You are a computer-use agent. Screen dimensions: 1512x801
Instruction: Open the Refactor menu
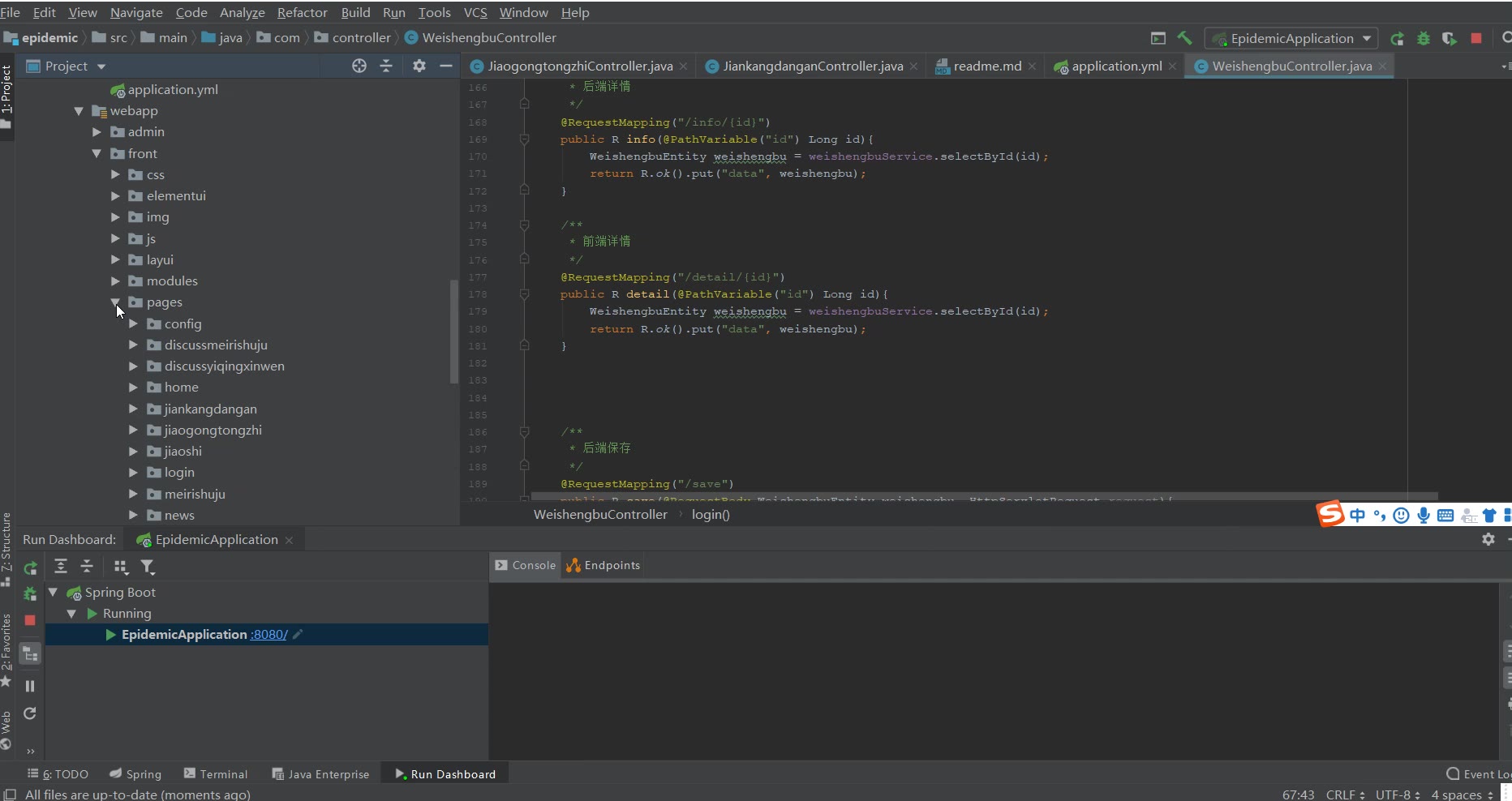pos(302,12)
